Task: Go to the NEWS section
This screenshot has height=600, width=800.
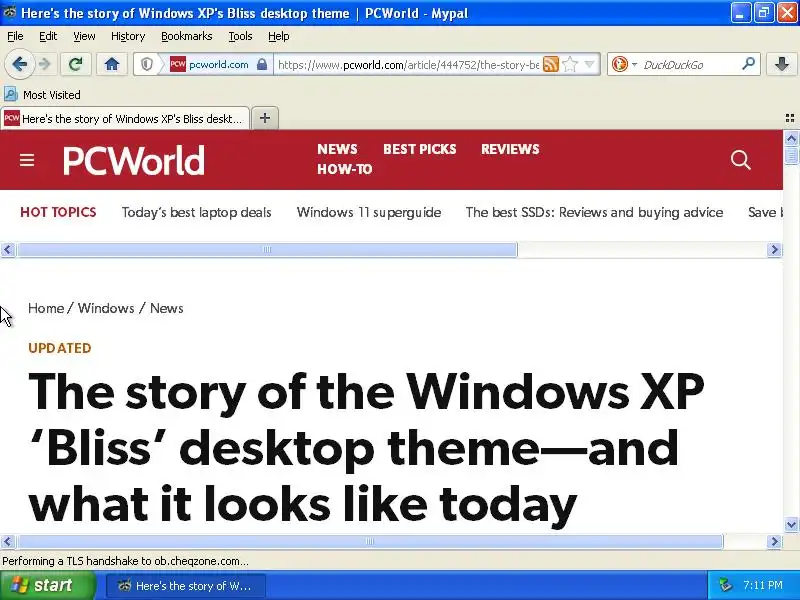Action: click(x=337, y=149)
